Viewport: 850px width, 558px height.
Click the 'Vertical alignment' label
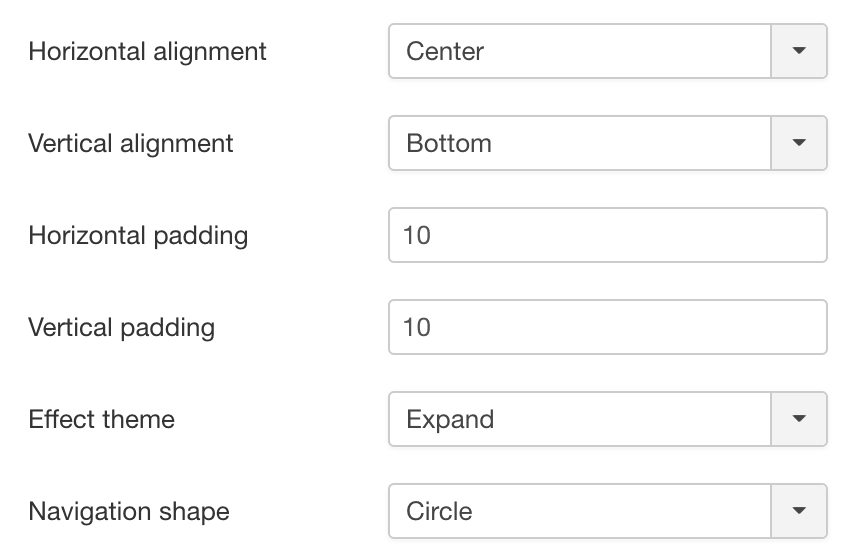(x=131, y=143)
